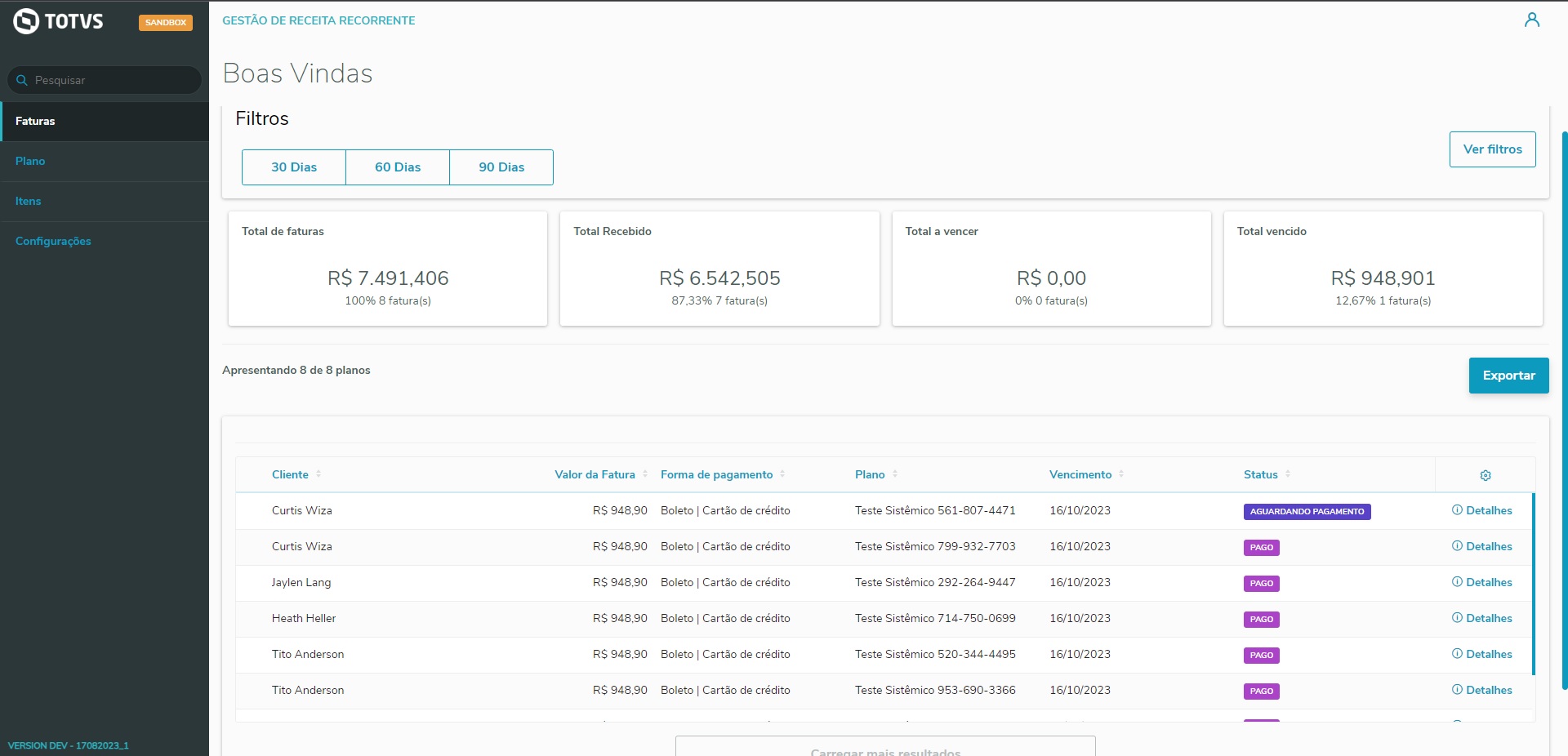Open the Plano sidebar menu
1568x756 pixels.
pos(30,161)
